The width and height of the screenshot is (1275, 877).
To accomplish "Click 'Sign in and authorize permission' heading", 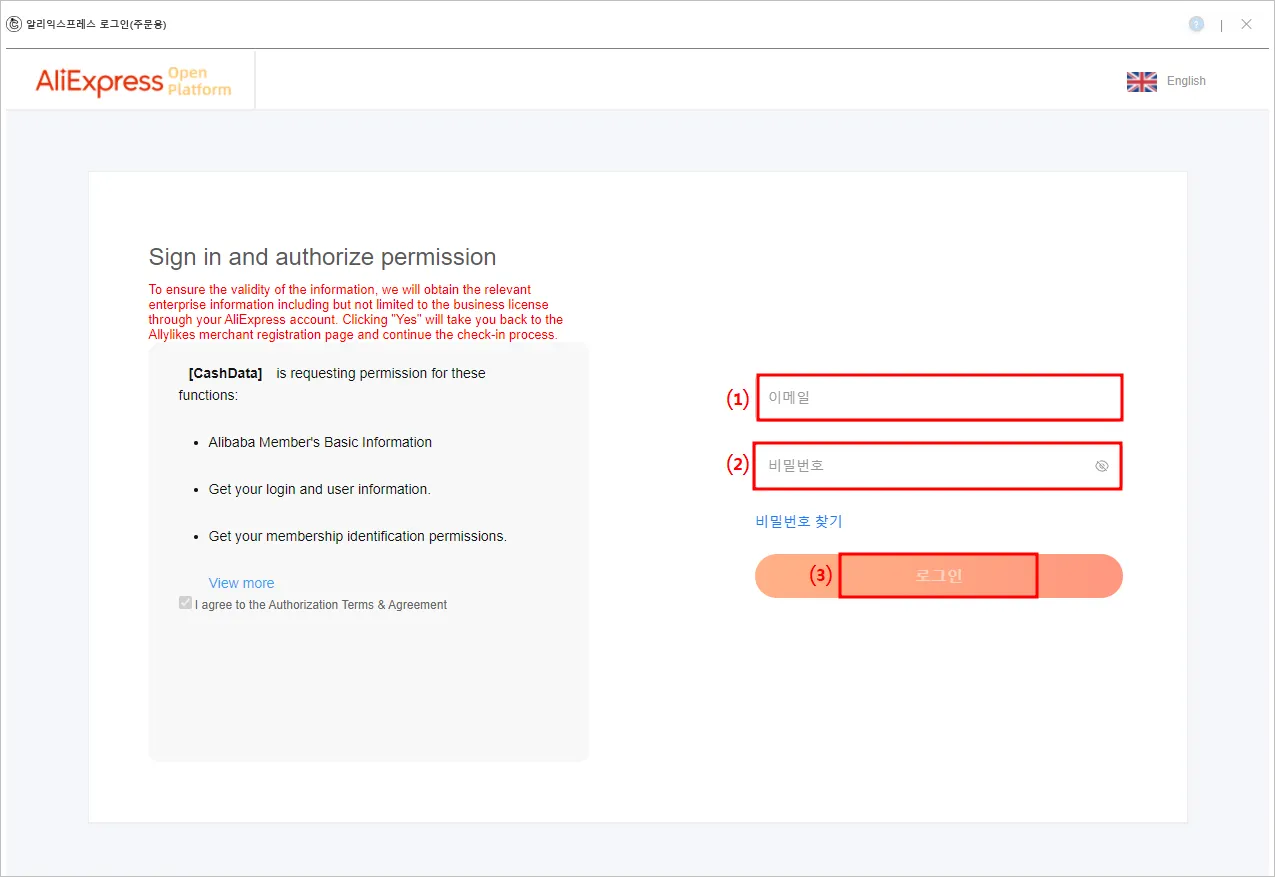I will 322,257.
